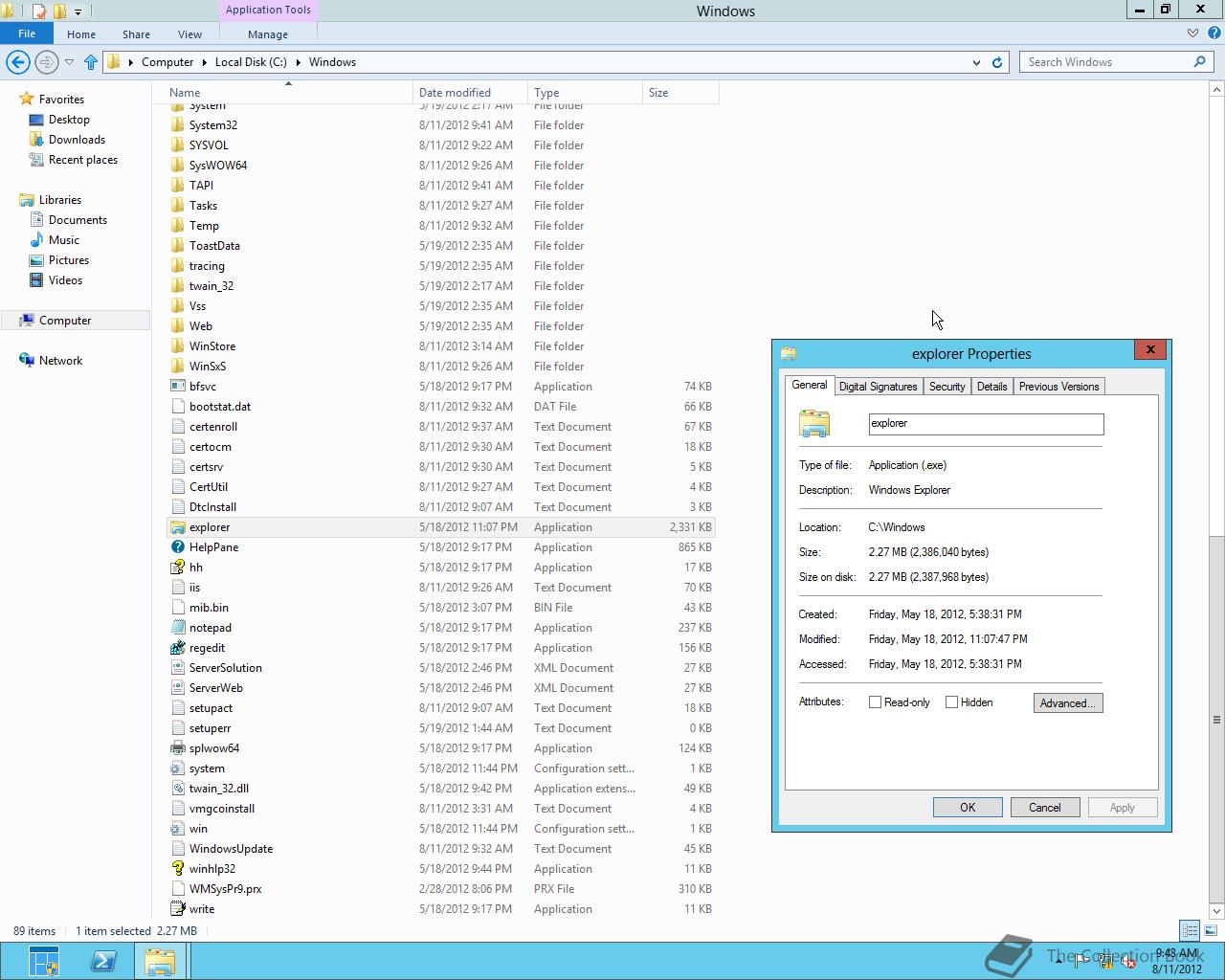Open the Desktop favorite in sidebar
The image size is (1225, 980).
coord(69,120)
